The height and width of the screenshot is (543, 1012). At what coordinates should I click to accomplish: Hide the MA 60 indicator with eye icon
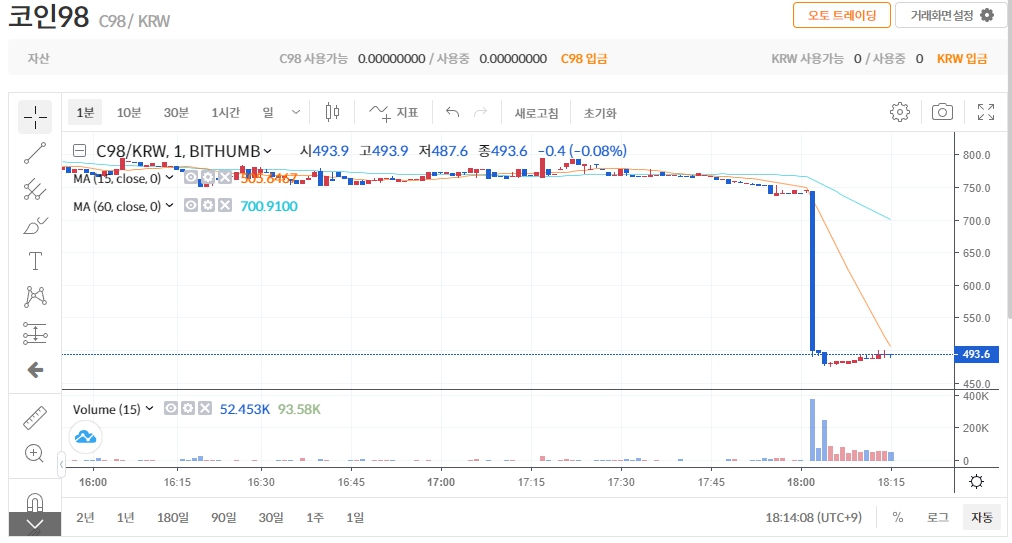(191, 205)
